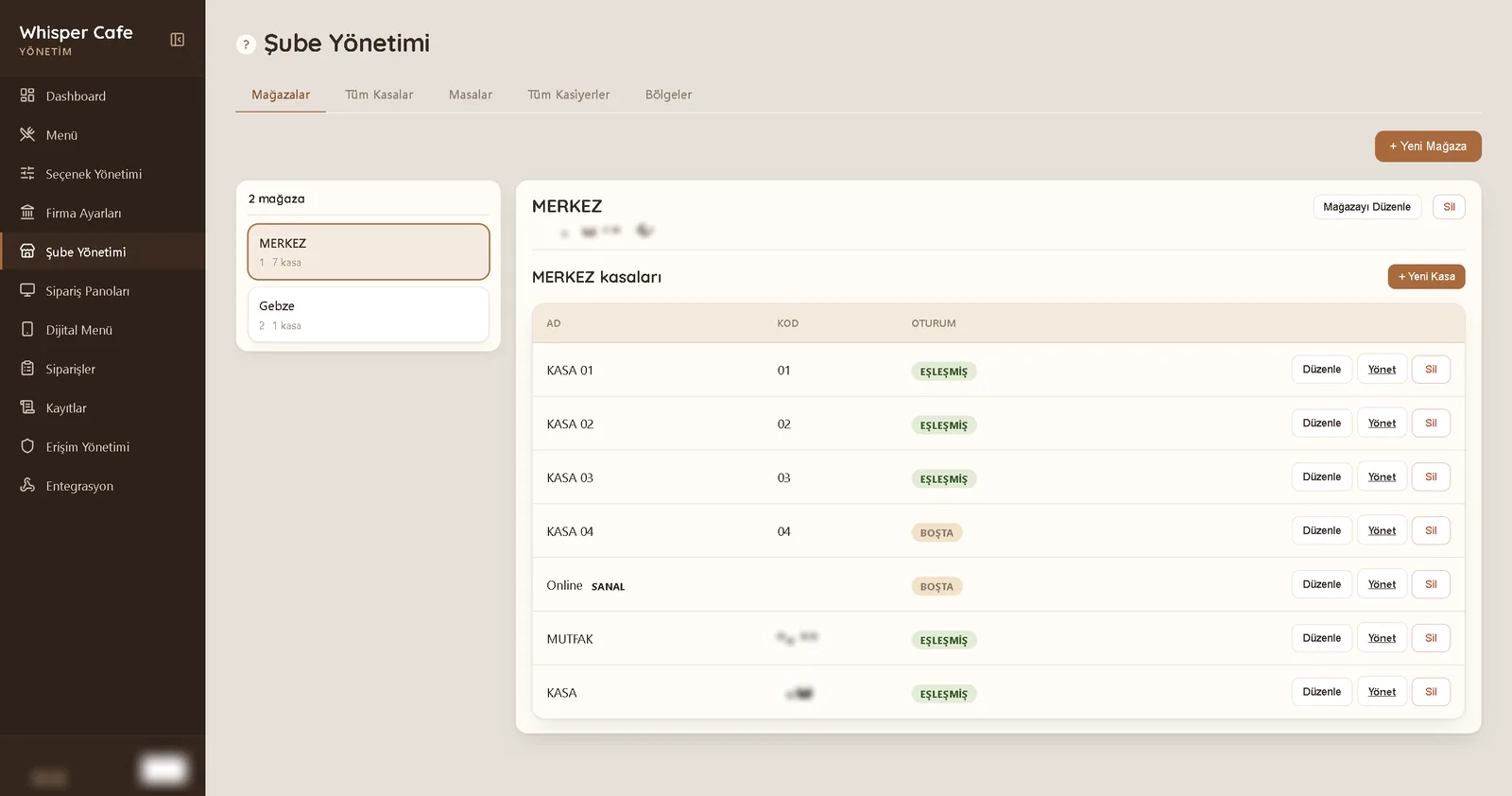This screenshot has width=1512, height=796.
Task: Open Entegrasyon webhook icon
Action: [x=27, y=485]
